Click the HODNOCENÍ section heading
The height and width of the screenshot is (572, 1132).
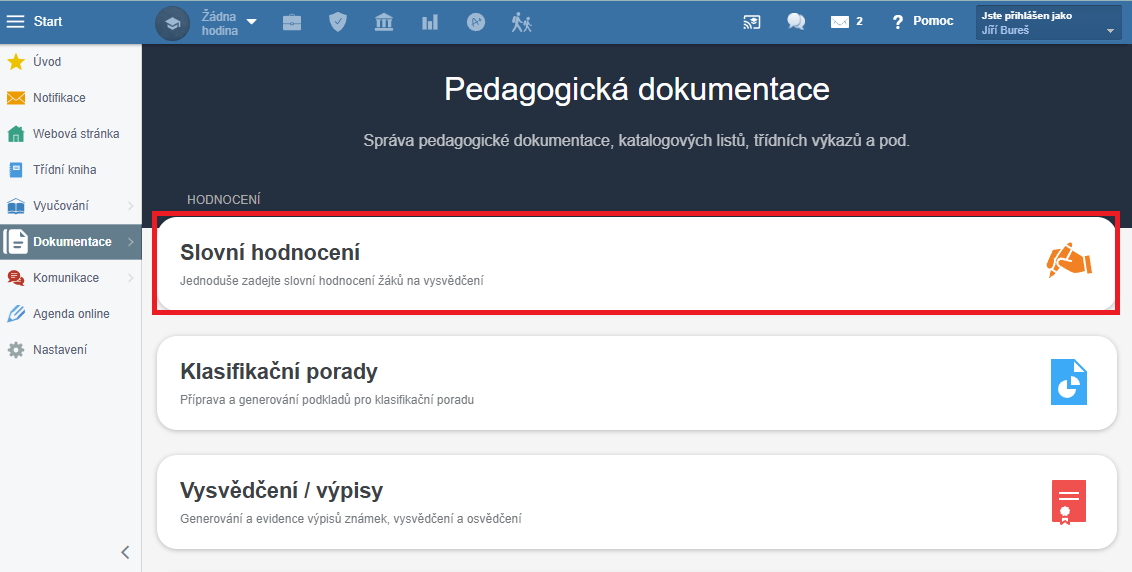click(224, 199)
